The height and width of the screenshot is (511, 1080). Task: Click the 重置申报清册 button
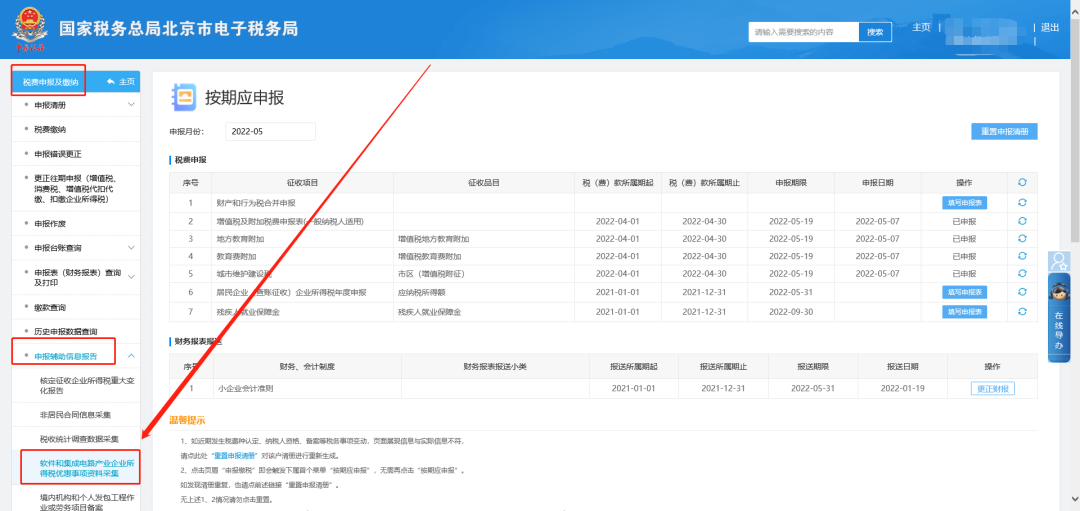pos(1004,132)
